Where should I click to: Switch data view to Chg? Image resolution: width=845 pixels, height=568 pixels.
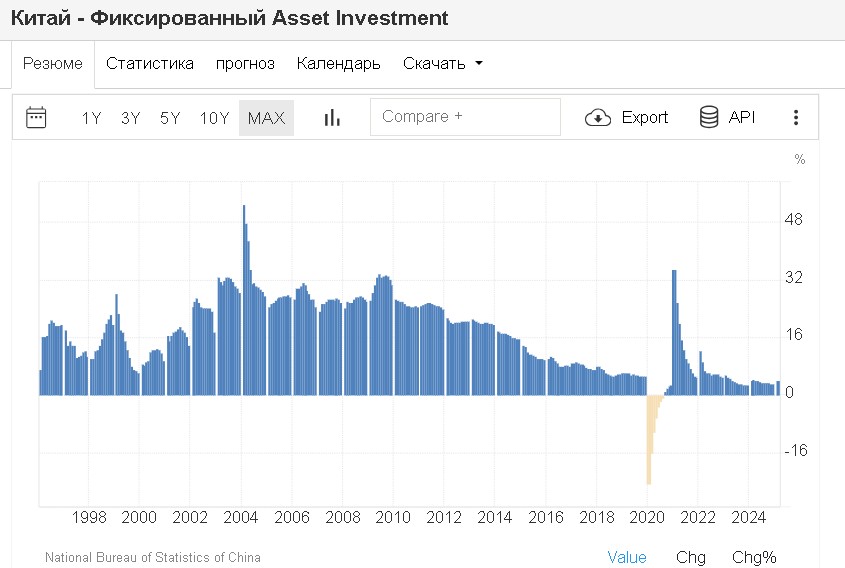click(x=690, y=557)
